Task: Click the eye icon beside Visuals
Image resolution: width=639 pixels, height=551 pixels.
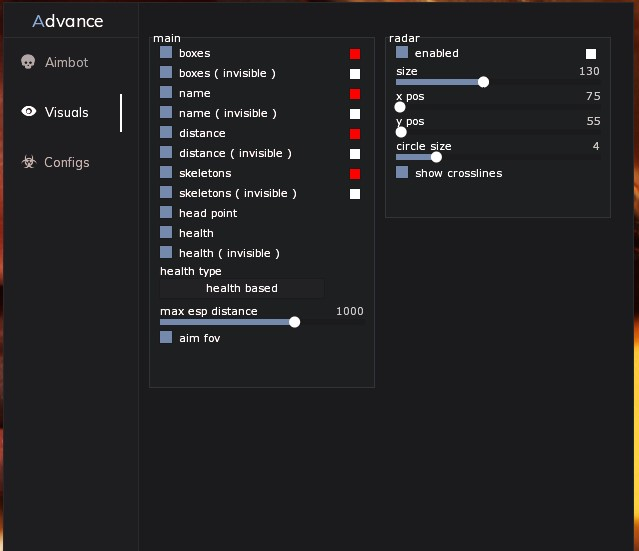Action: point(28,112)
